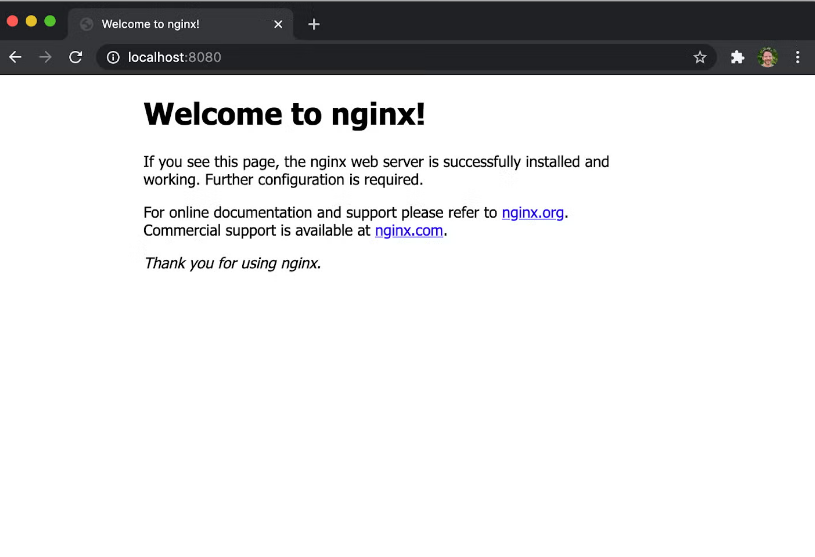Open the Chrome three-dot menu
The image size is (815, 557).
(797, 57)
